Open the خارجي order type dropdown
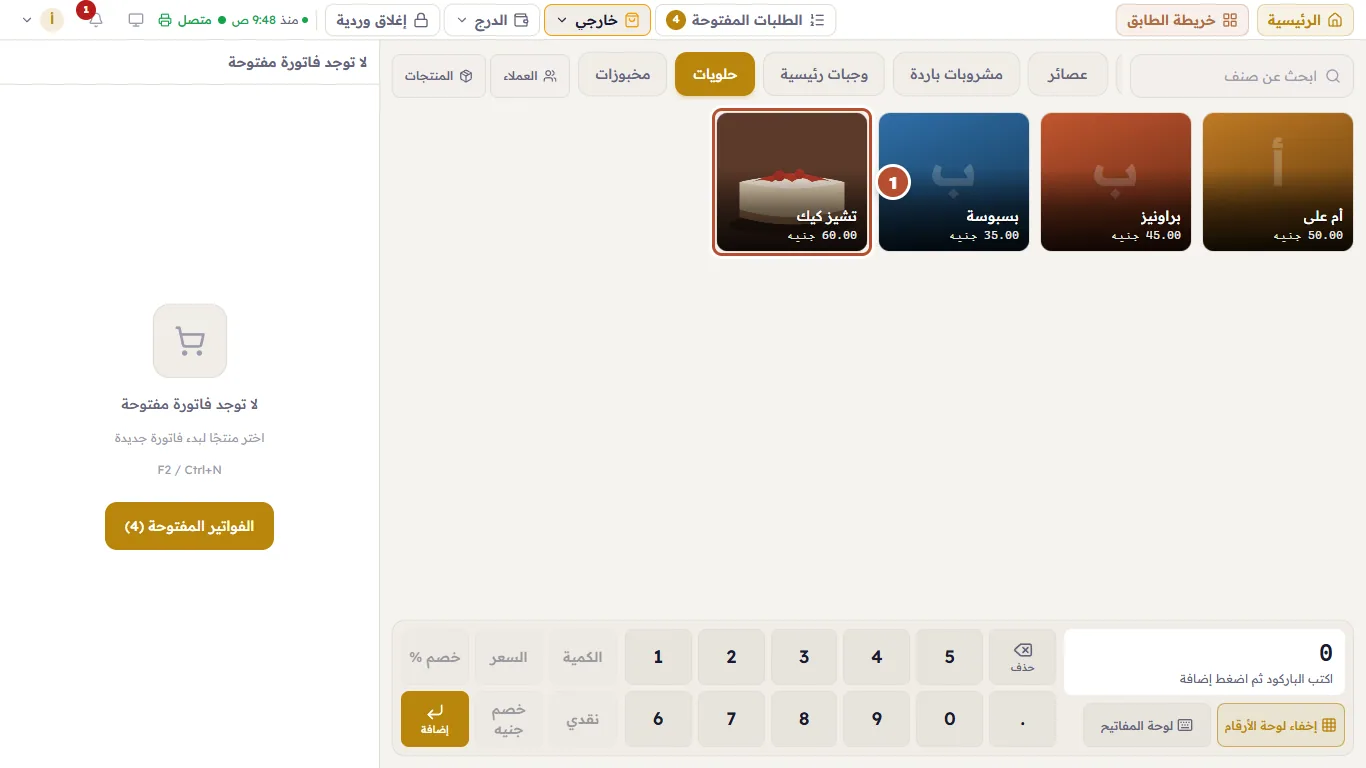1366x768 pixels. tap(598, 20)
